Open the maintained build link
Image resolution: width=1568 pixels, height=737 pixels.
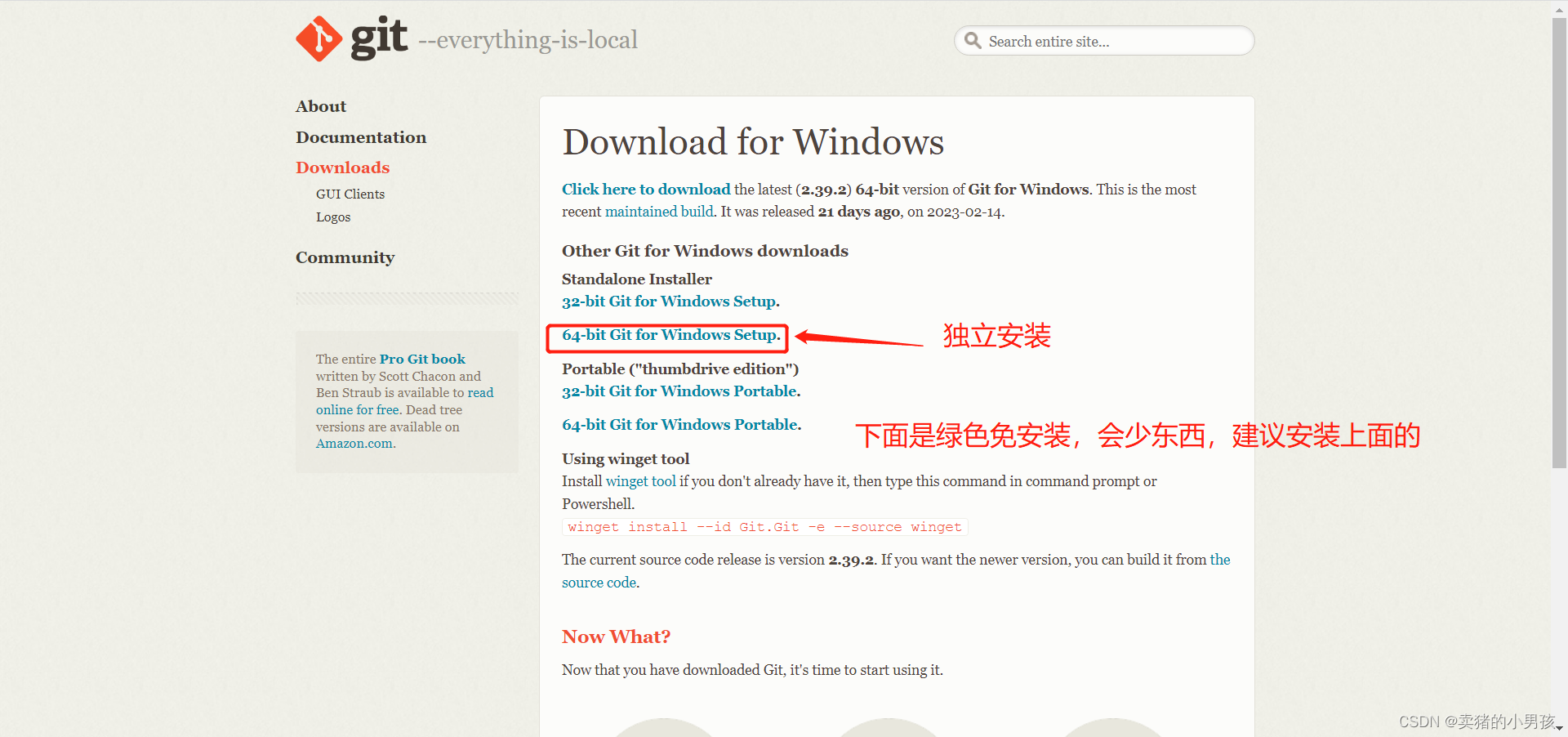[659, 212]
